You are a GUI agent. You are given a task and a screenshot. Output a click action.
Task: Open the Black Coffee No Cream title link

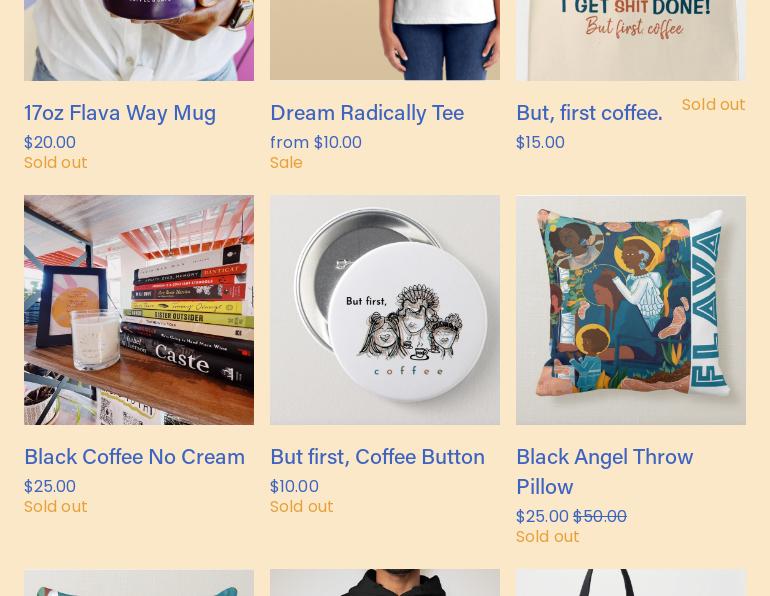point(135,457)
